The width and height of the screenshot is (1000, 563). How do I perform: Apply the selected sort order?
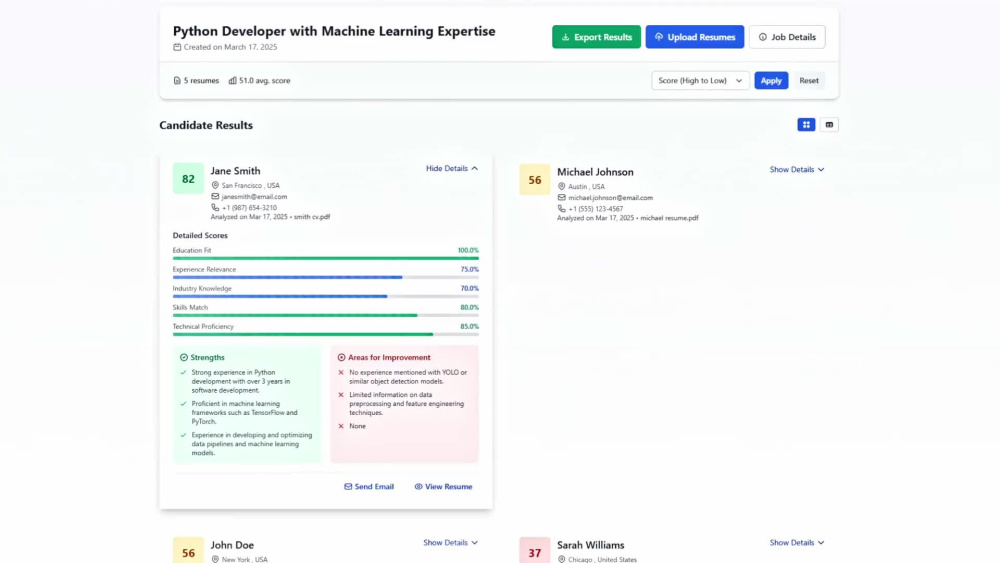point(771,80)
